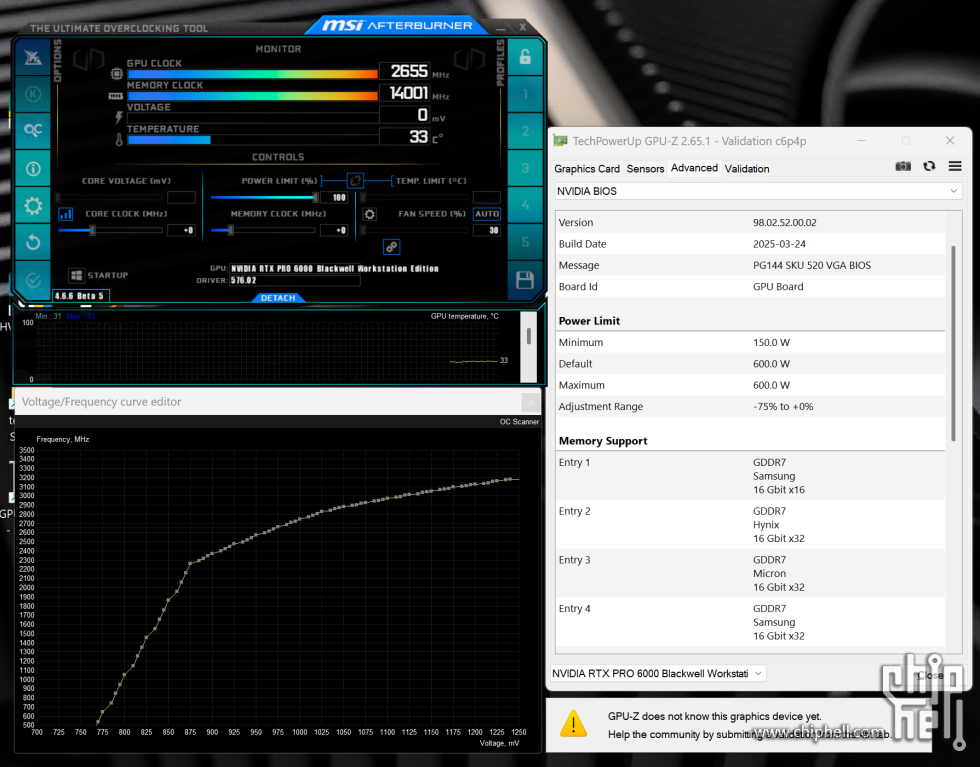Click the BIOS version value 98.02.52.00.02

click(x=784, y=223)
